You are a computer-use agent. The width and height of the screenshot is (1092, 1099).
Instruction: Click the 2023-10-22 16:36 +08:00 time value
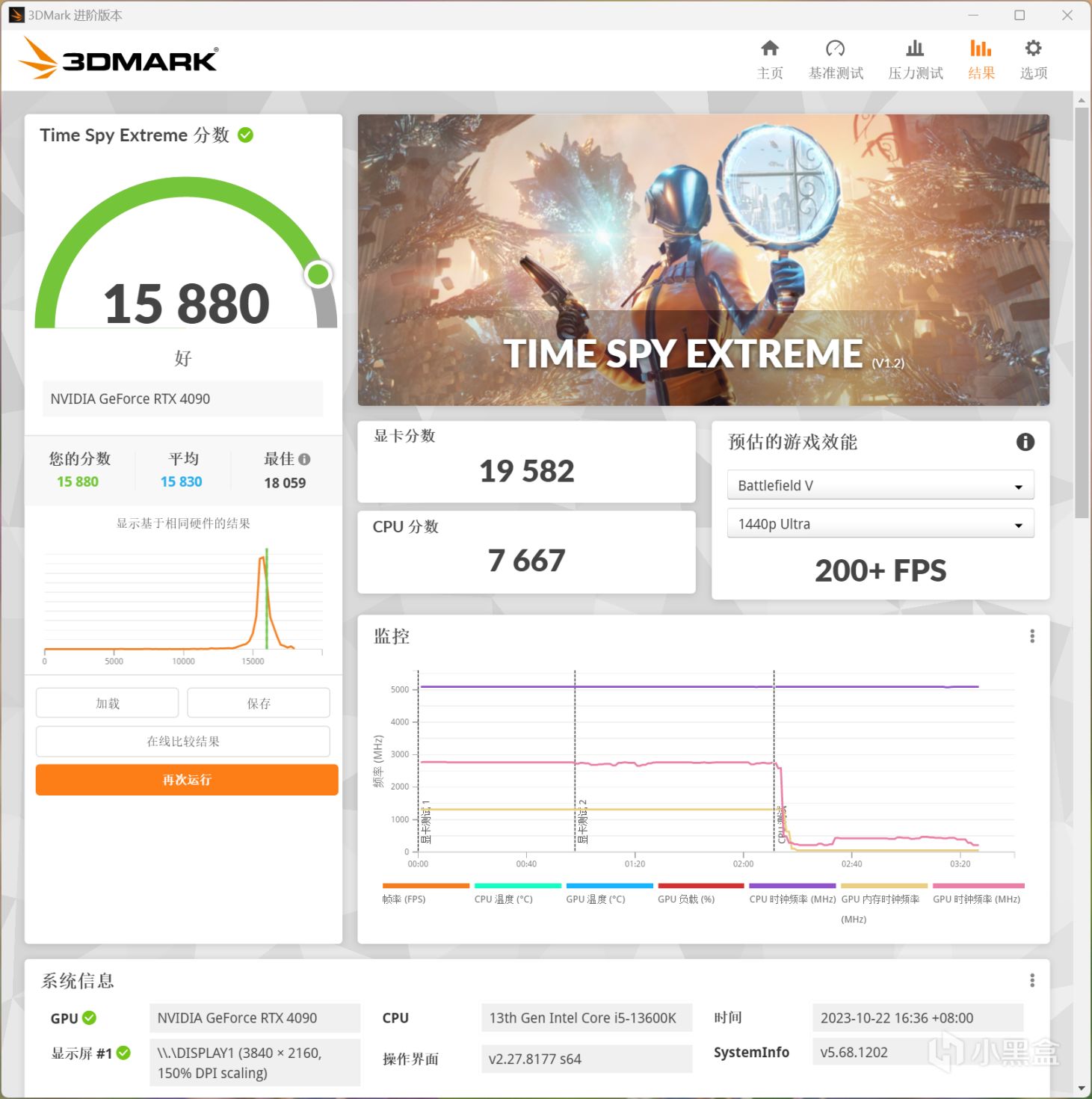click(918, 1018)
